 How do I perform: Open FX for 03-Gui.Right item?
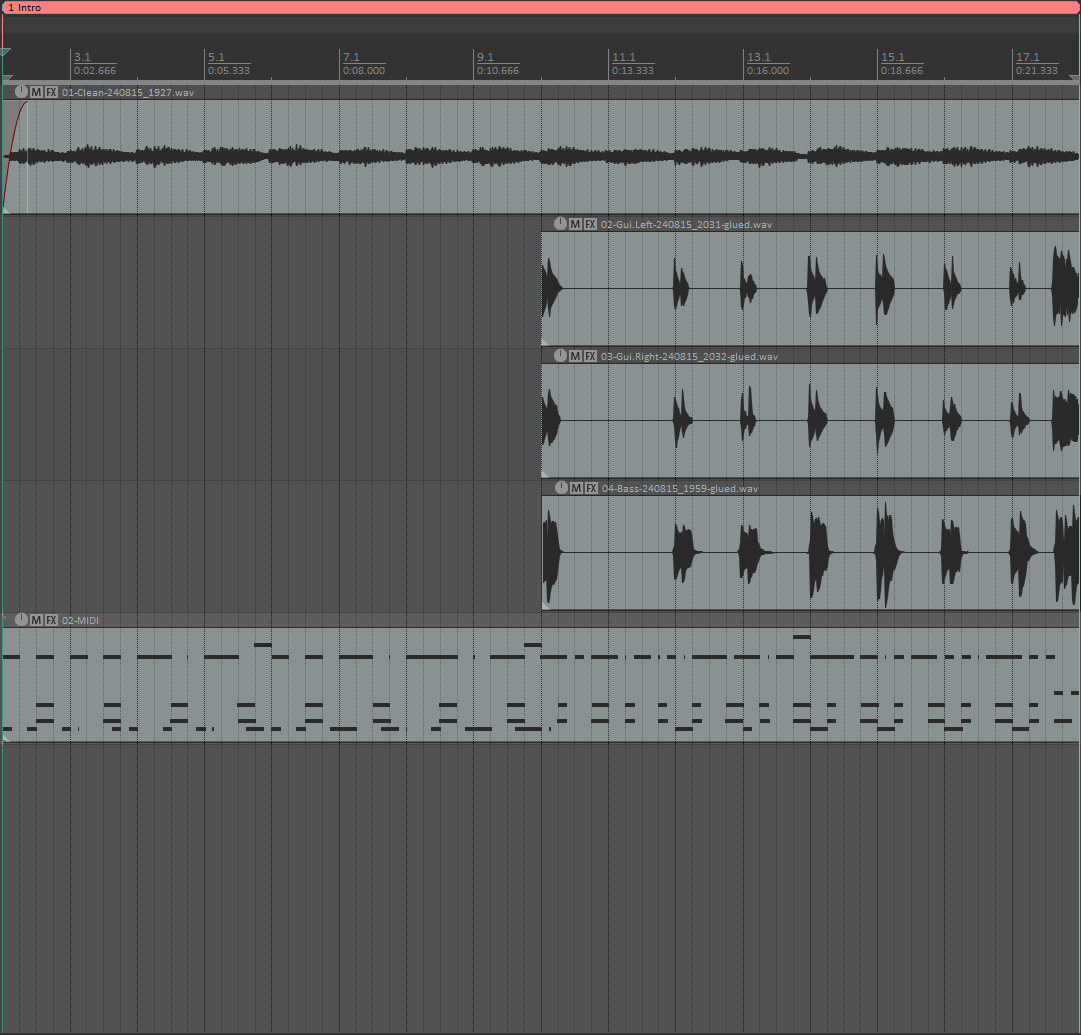coord(590,356)
